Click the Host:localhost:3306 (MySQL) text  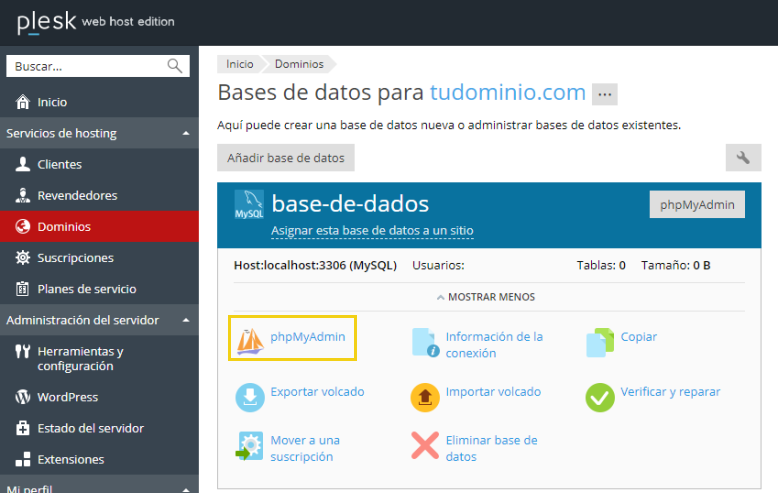click(315, 265)
